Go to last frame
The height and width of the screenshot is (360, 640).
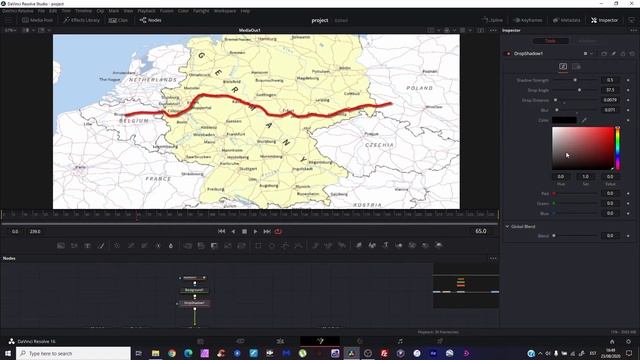pos(267,231)
